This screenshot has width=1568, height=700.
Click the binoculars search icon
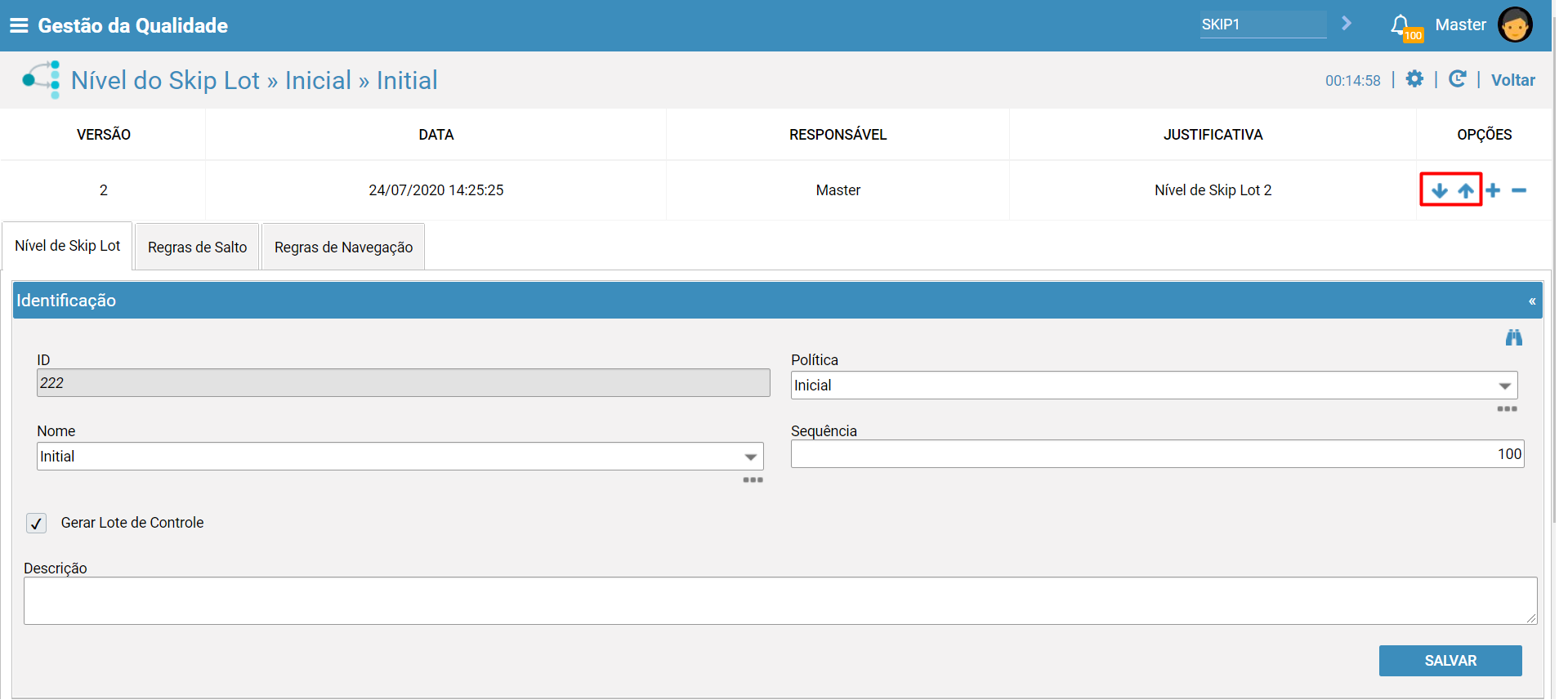(1514, 337)
